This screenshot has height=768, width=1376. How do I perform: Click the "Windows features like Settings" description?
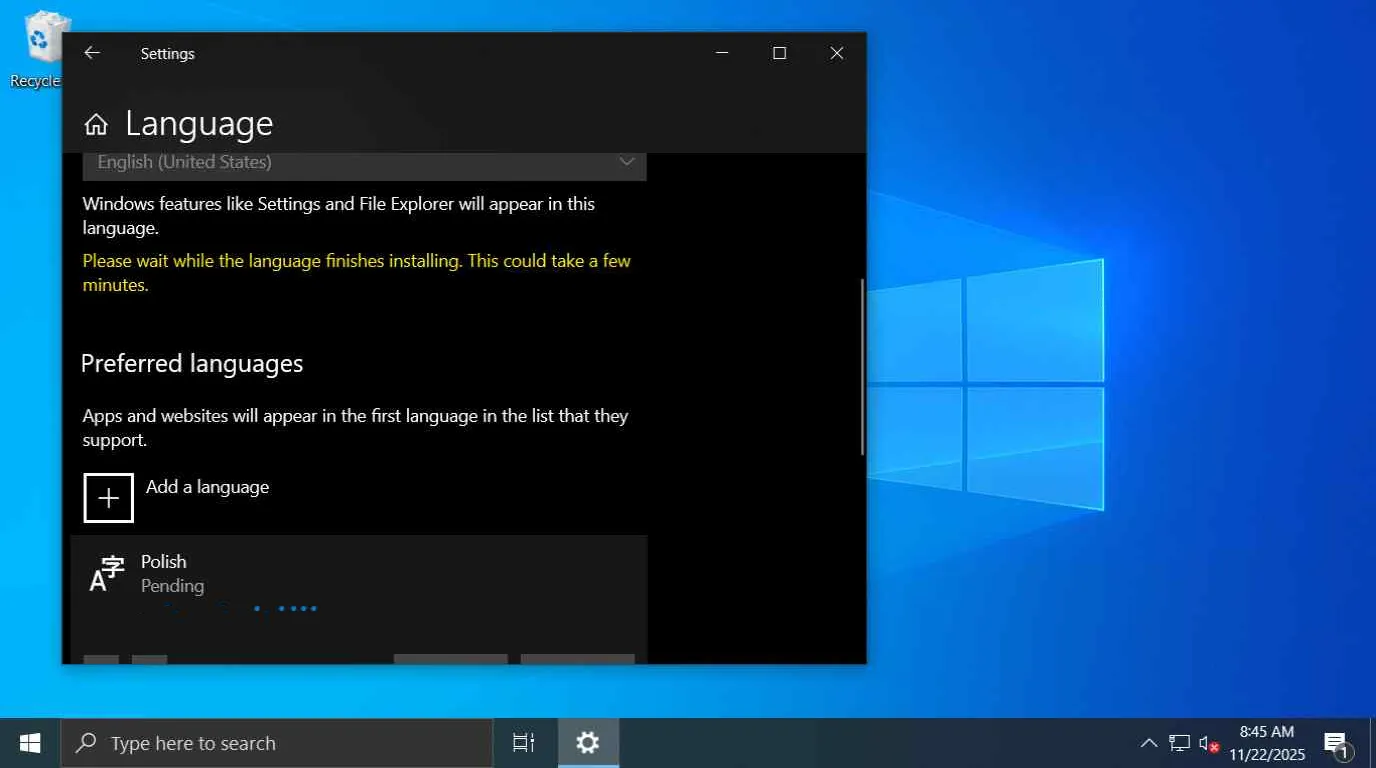pos(339,216)
